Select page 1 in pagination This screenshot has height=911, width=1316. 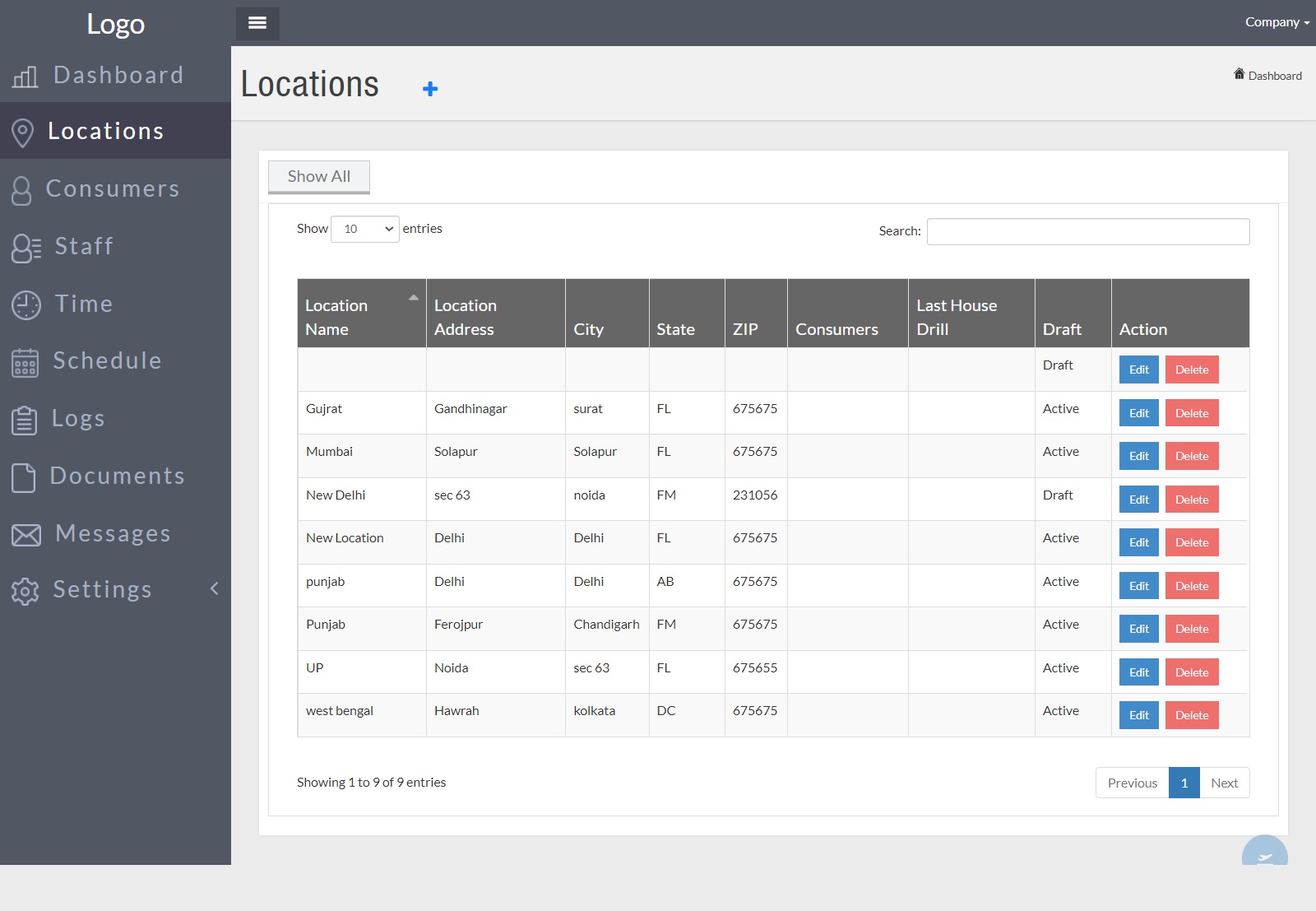1184,783
